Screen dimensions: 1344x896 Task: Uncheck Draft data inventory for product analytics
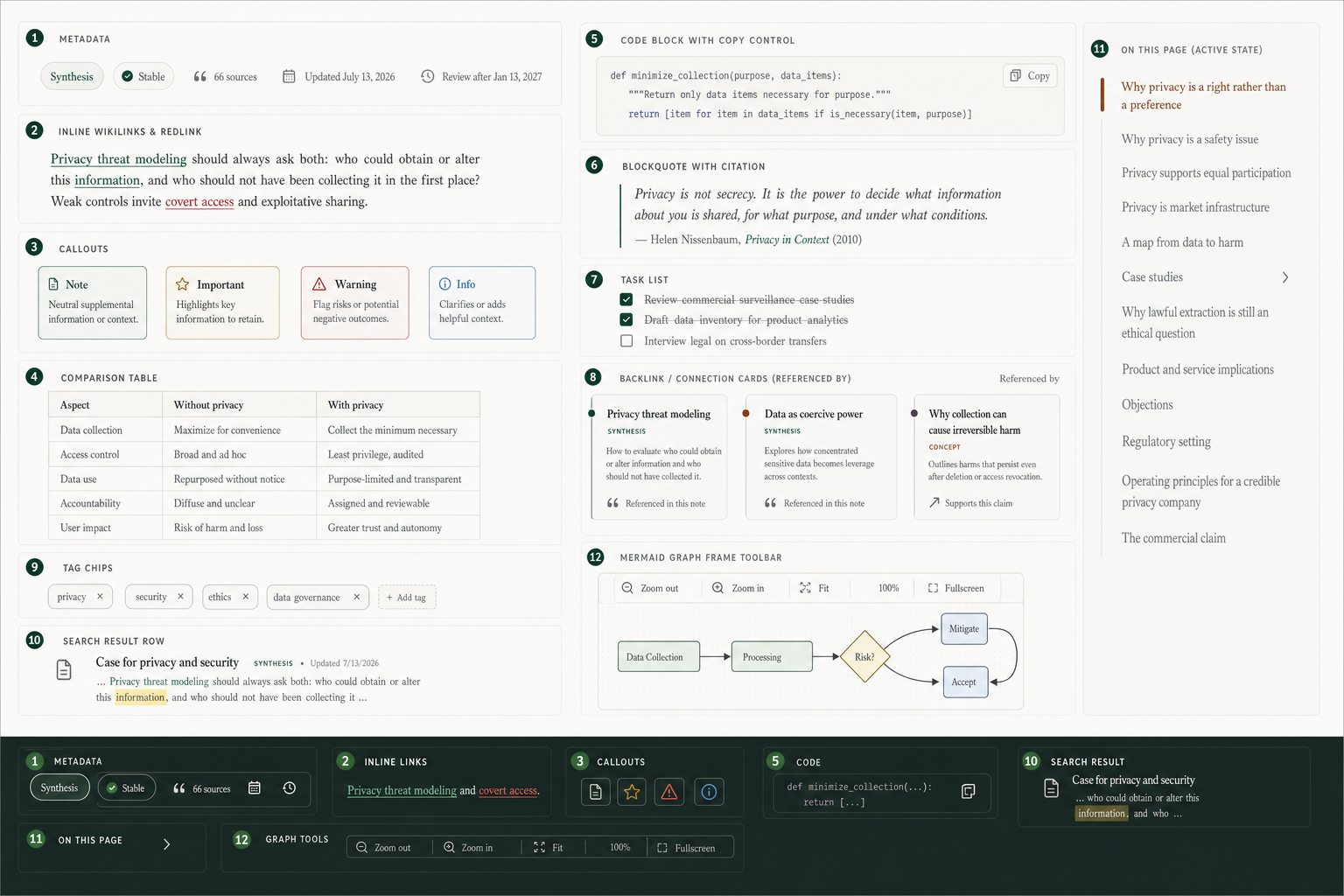(626, 319)
